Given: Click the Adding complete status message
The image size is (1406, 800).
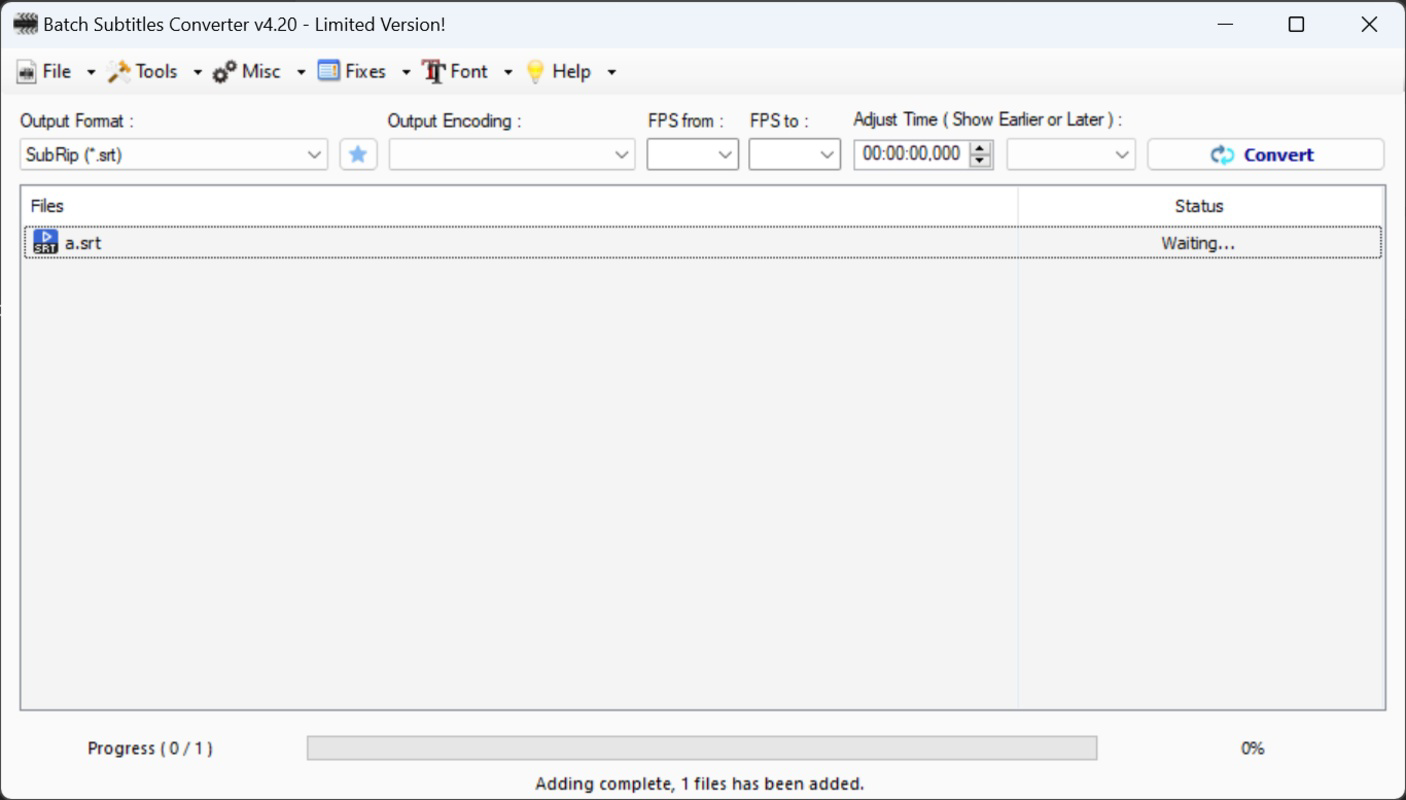Looking at the screenshot, I should pos(700,783).
